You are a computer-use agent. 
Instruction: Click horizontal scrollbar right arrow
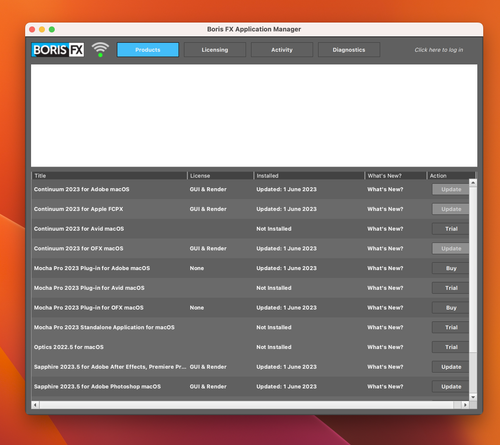465,405
